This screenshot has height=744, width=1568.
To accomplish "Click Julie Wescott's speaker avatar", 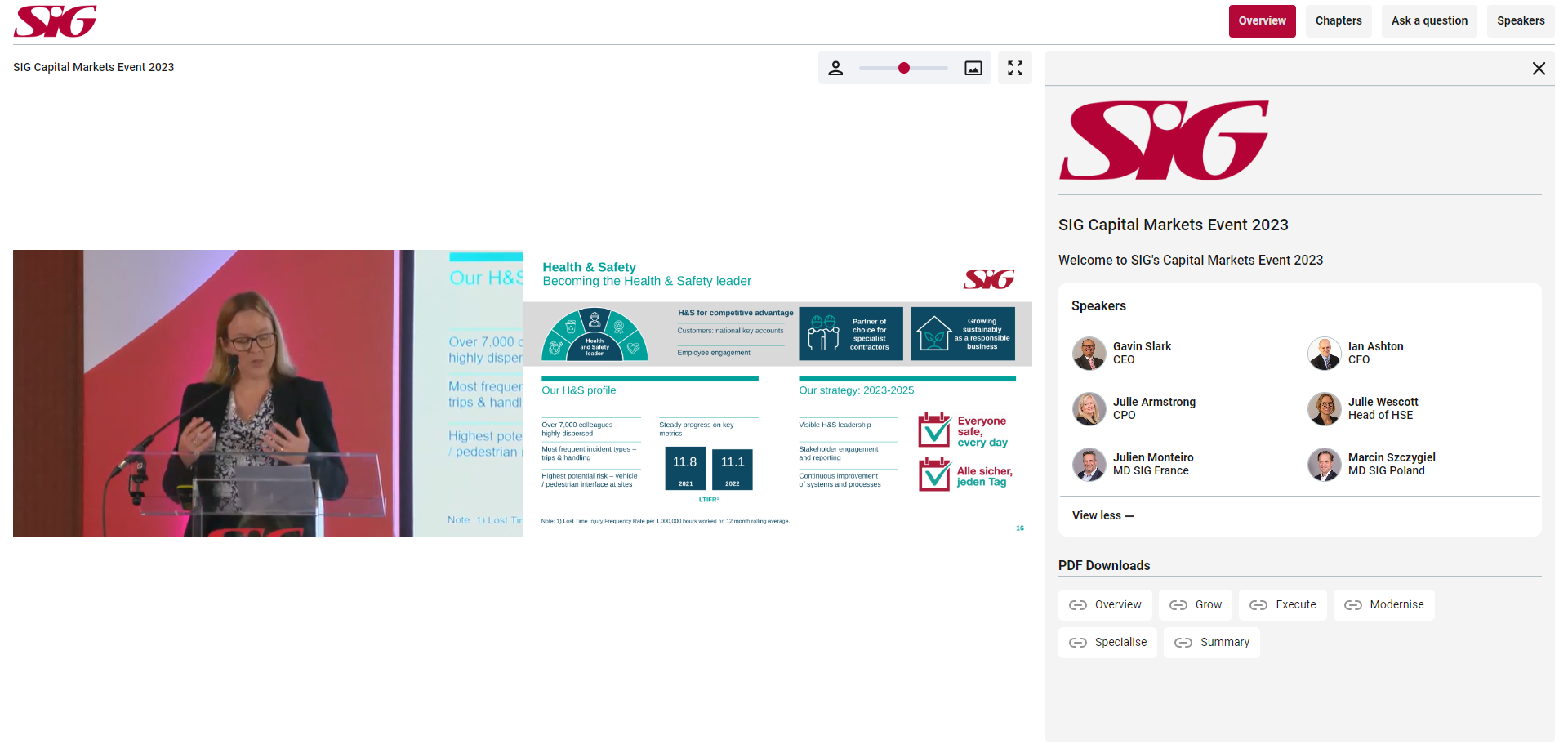I will 1325,409.
